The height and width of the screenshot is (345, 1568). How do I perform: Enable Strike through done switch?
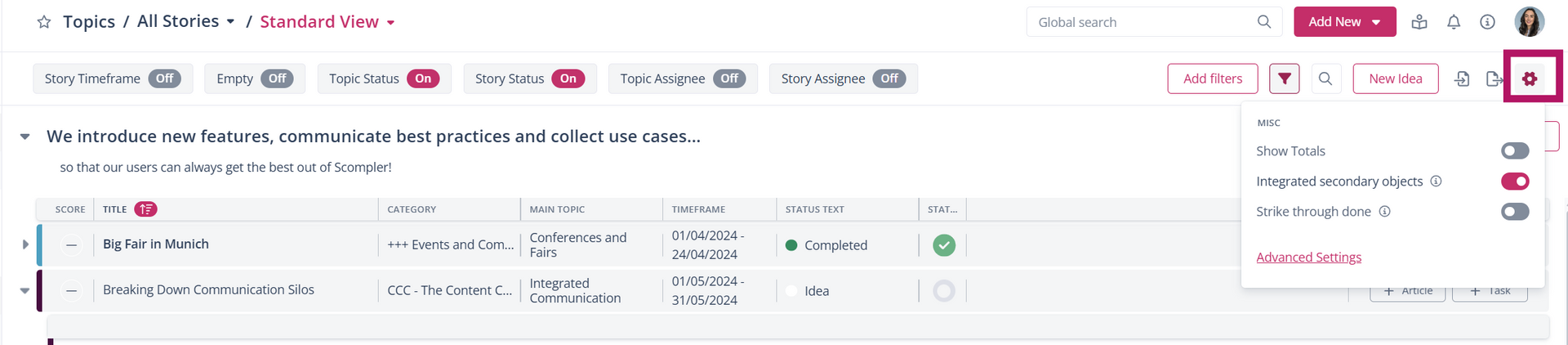click(x=1515, y=212)
